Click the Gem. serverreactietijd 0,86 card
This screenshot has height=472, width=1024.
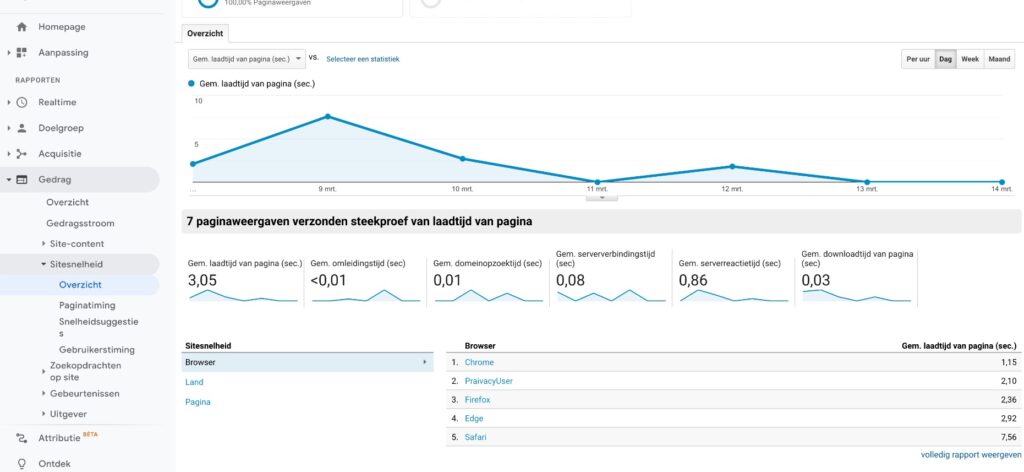point(734,281)
